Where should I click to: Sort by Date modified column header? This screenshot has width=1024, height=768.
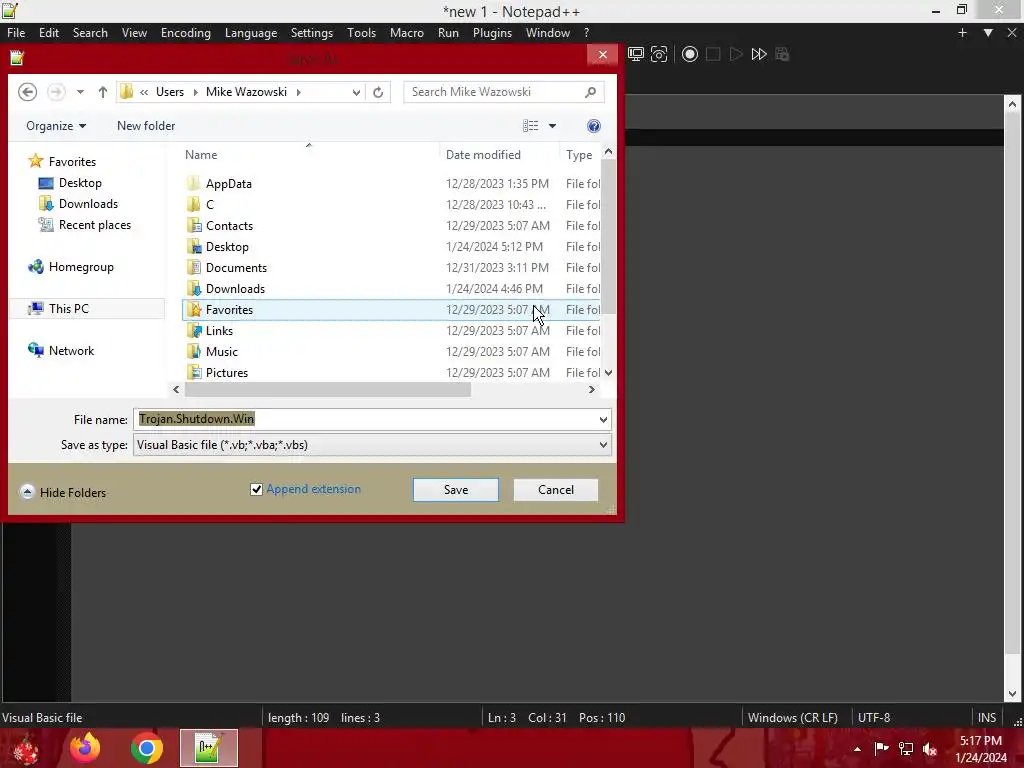(483, 155)
